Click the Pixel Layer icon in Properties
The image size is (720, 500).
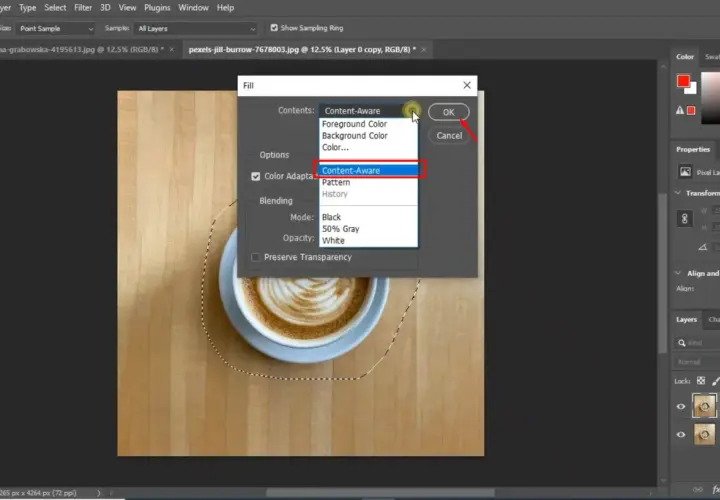pyautogui.click(x=685, y=172)
